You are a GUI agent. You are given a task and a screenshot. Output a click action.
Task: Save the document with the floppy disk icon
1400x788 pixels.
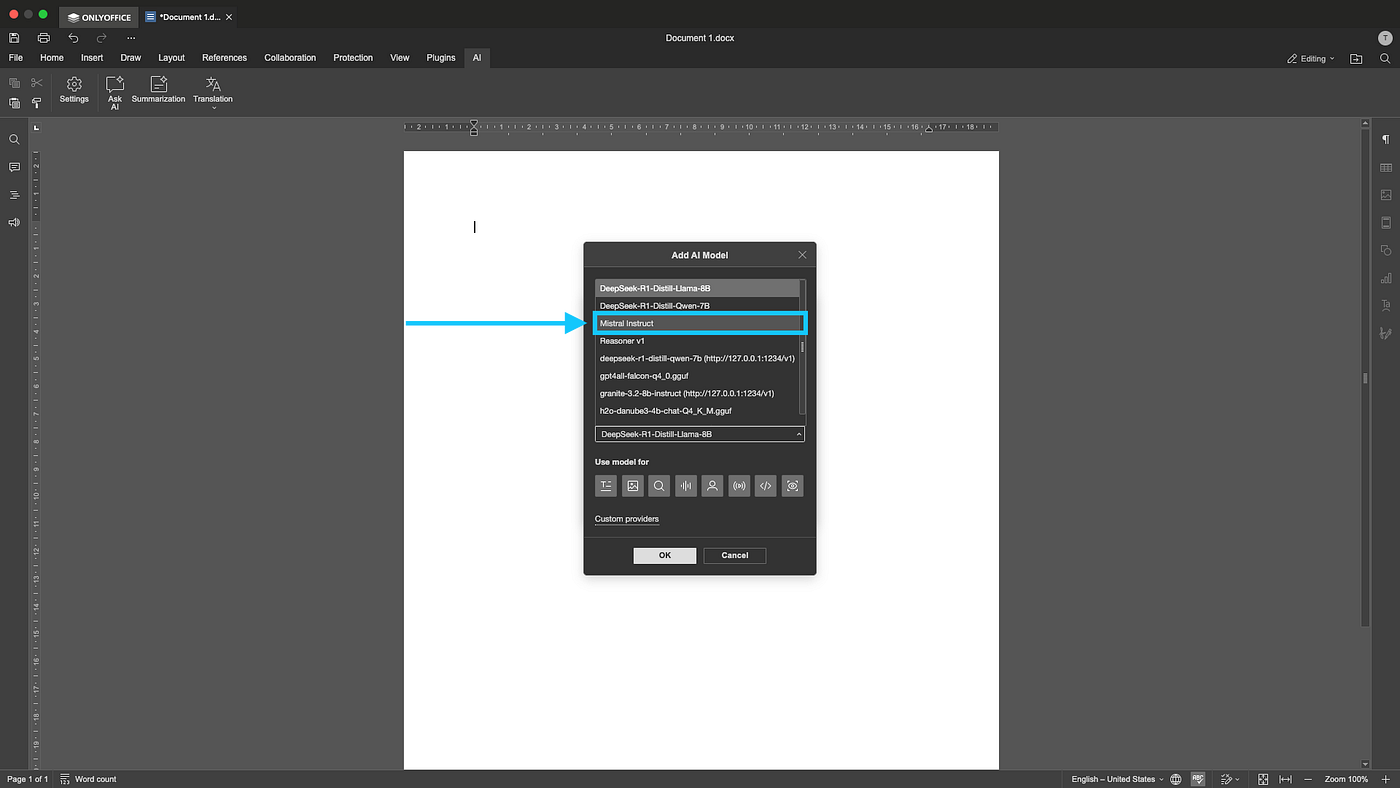[x=14, y=38]
